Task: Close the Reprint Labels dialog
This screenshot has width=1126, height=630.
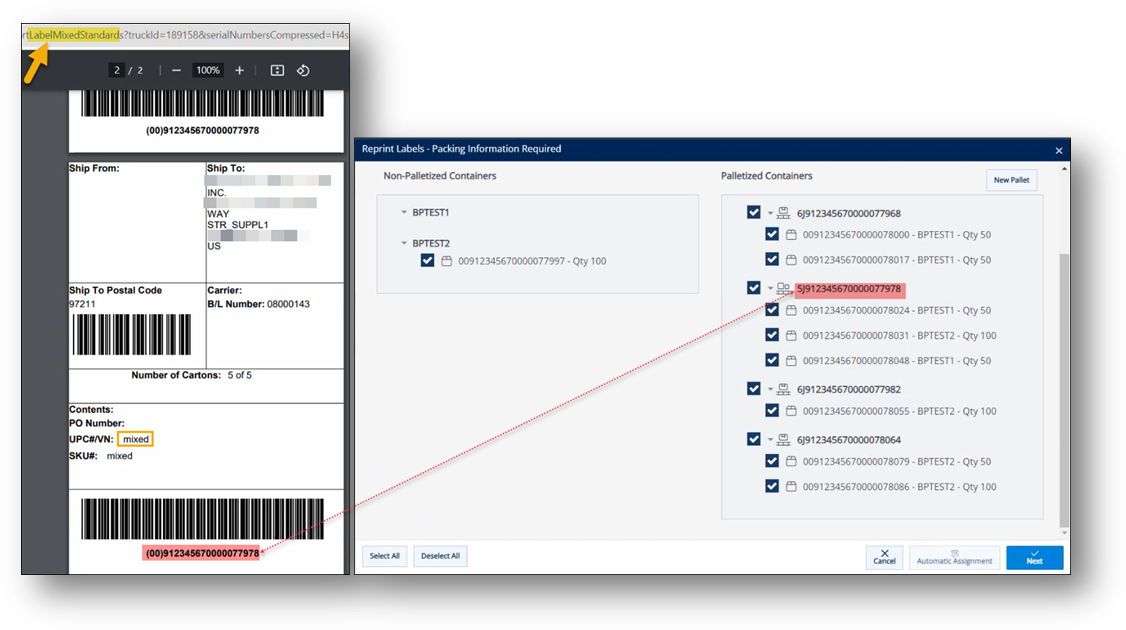Action: 1059,150
